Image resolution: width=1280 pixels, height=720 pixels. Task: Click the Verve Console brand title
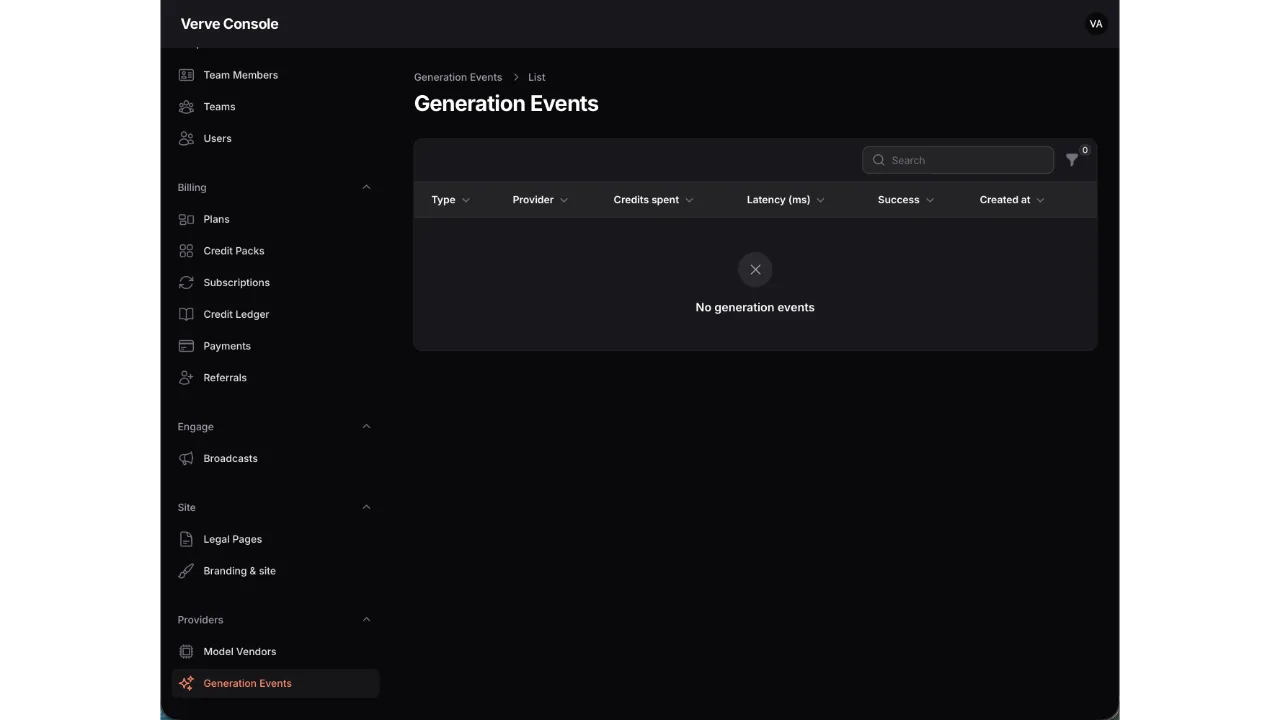[229, 24]
